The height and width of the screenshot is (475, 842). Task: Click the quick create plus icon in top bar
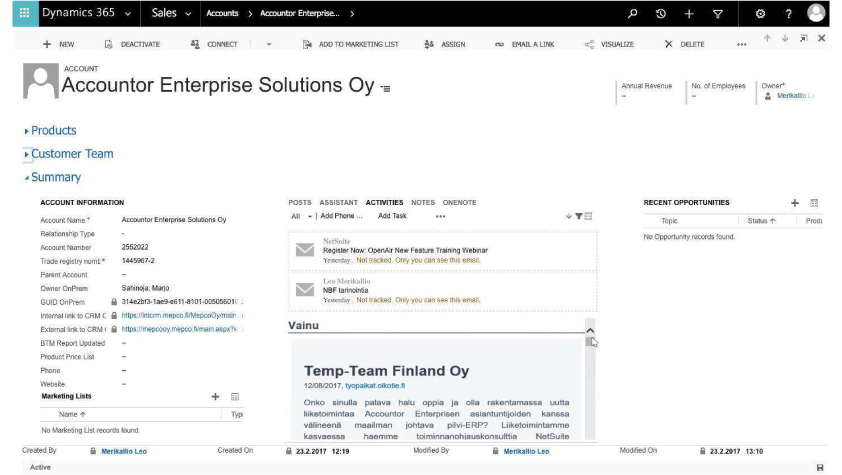click(689, 13)
